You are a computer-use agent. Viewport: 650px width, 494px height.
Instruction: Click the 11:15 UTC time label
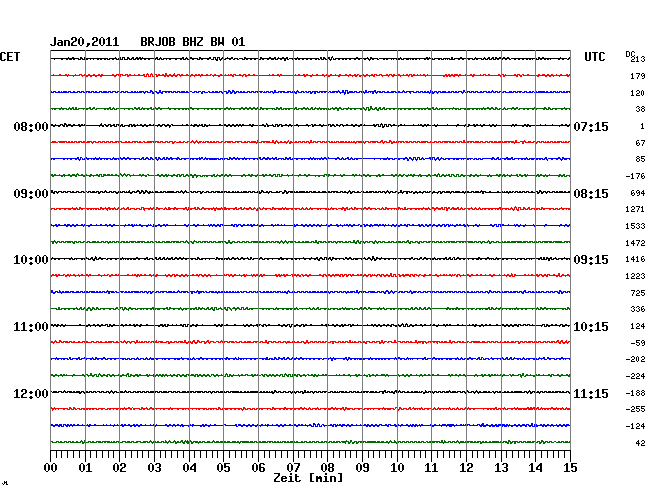591,393
